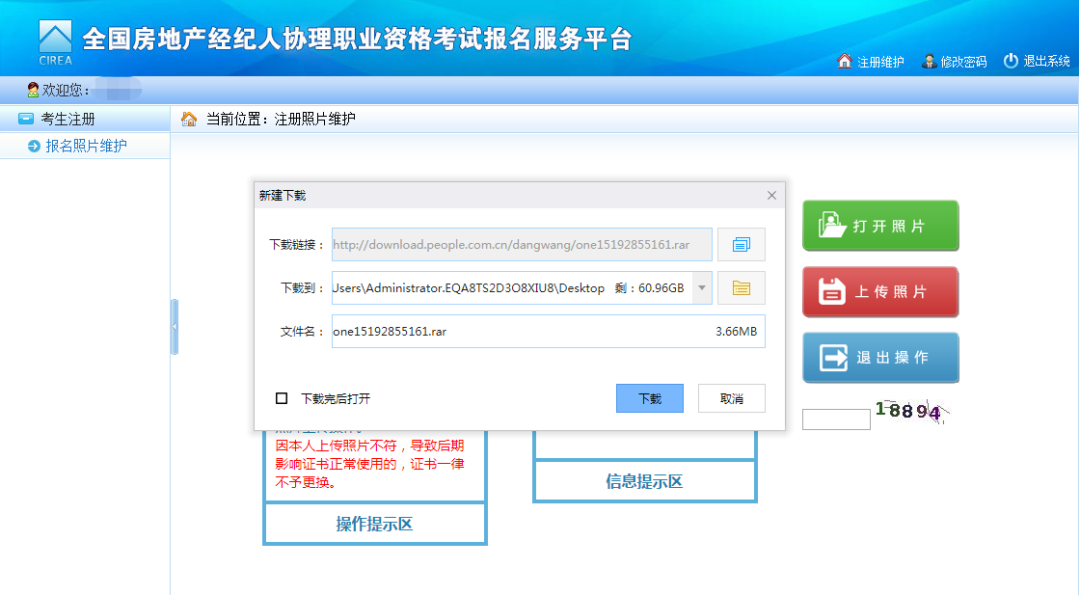
Task: Select 报名照片维护 in the sidebar
Action: (86, 146)
